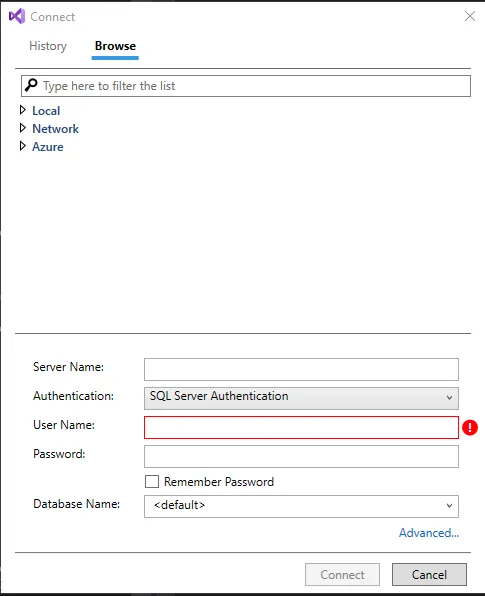Click the Visual Studio logo icon
The image size is (485, 596).
coord(17,16)
